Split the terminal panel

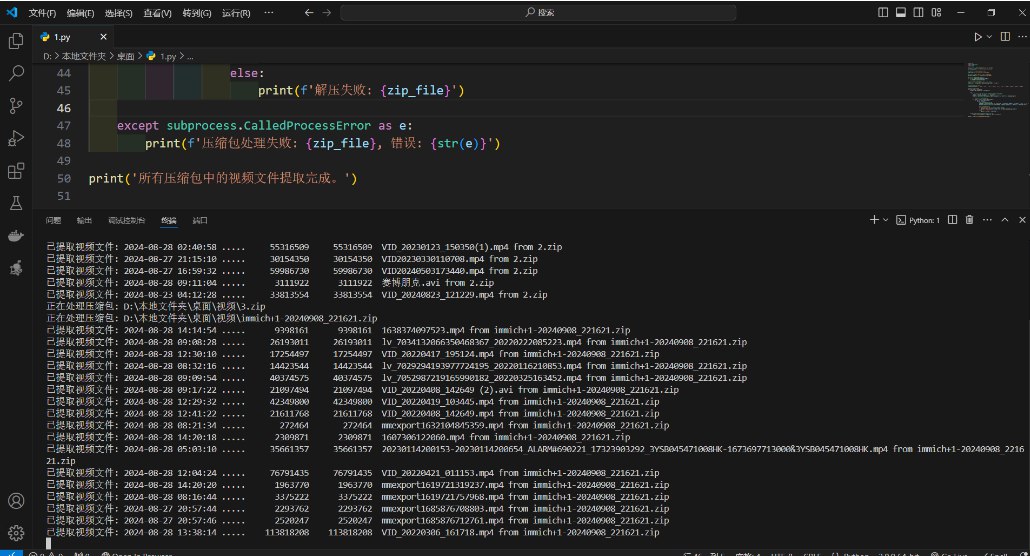[952, 219]
